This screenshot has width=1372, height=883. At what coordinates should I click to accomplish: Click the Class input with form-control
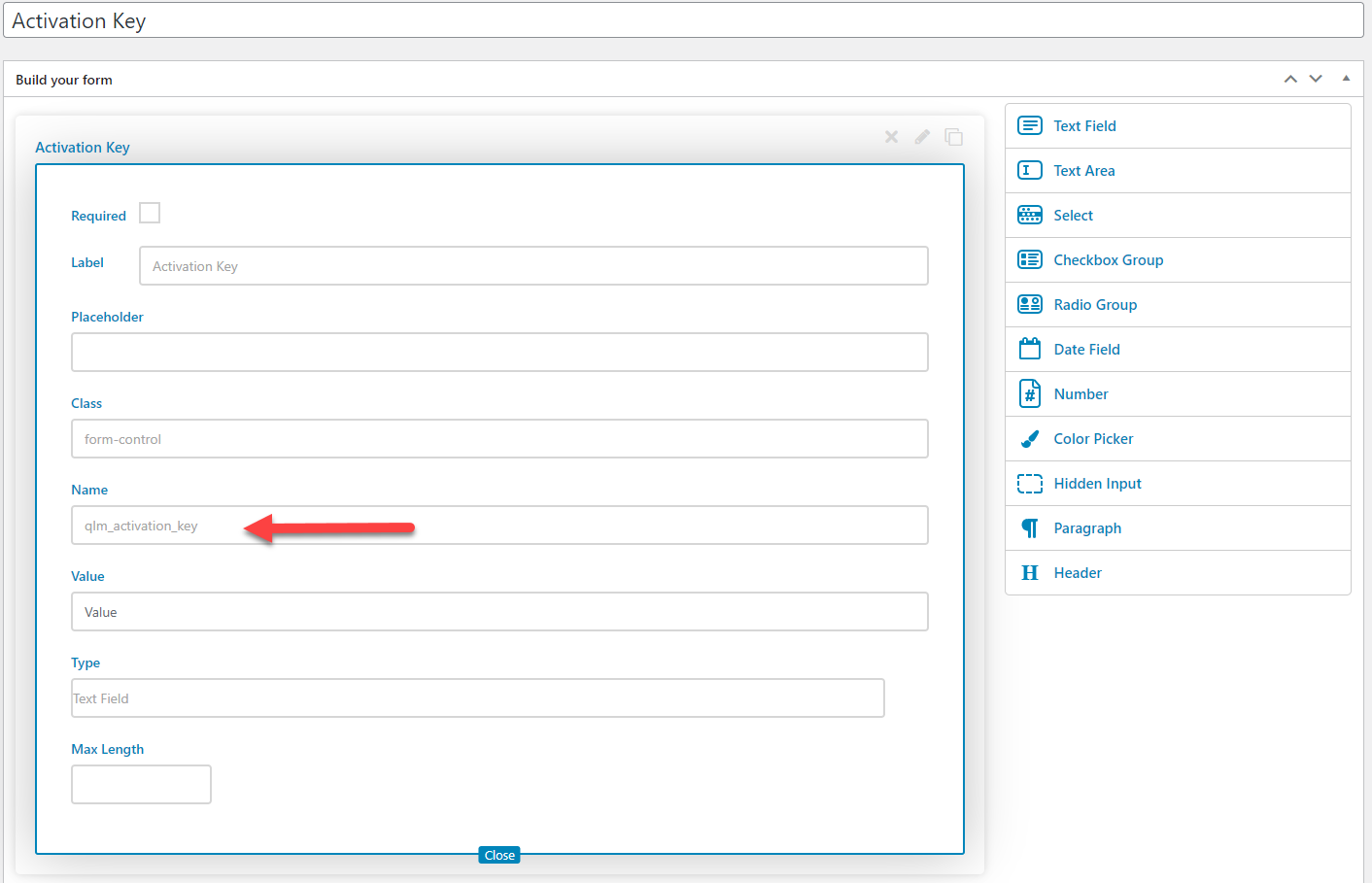(x=499, y=438)
